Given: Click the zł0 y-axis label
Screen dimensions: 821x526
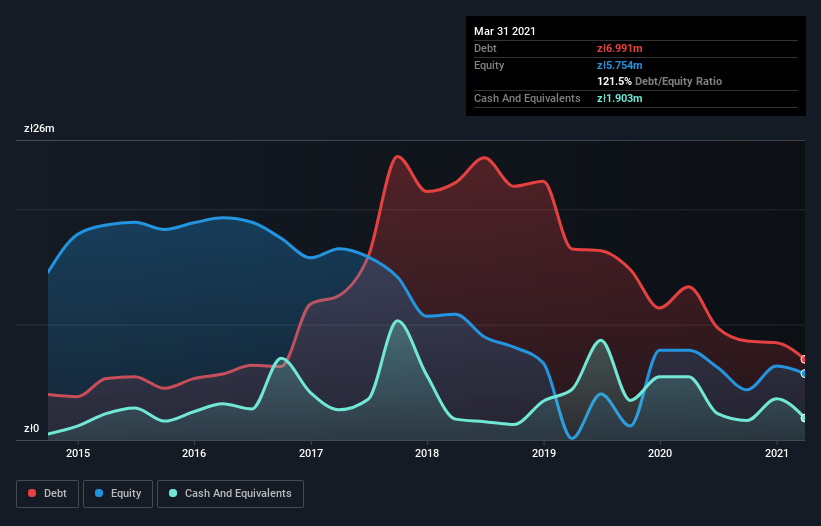Looking at the screenshot, I should (x=31, y=428).
